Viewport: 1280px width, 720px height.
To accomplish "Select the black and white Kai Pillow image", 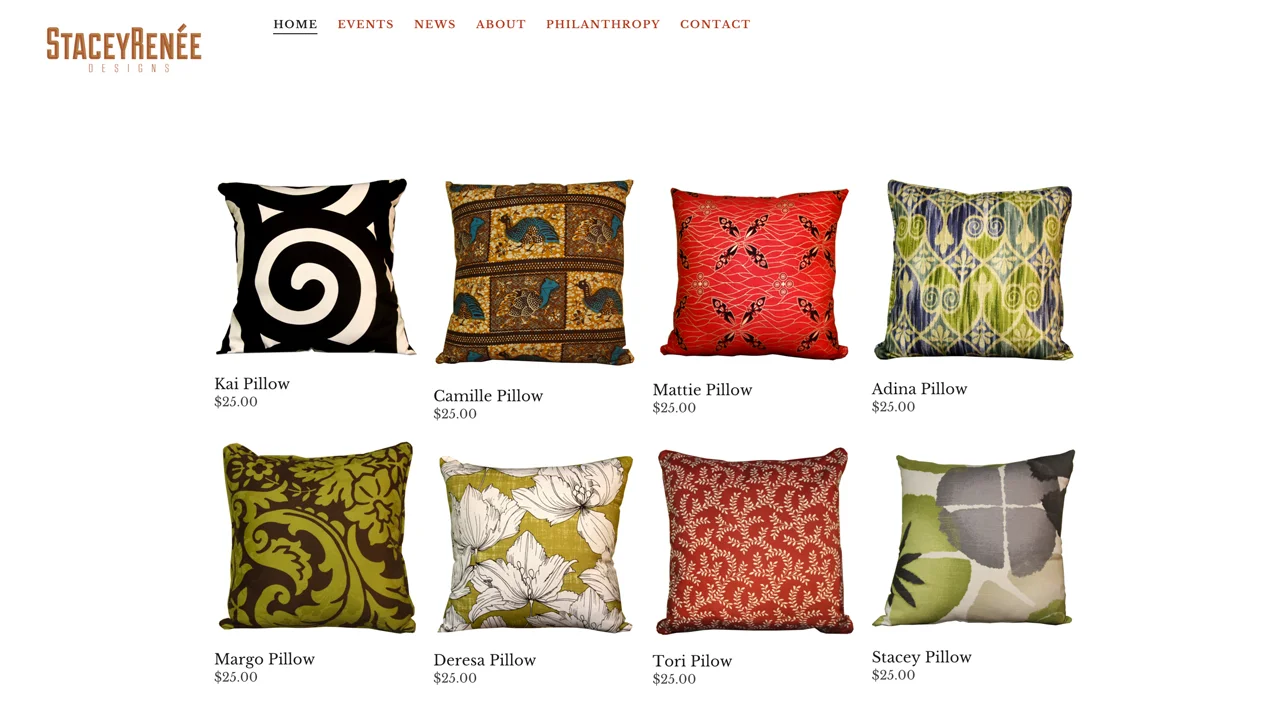I will point(315,267).
